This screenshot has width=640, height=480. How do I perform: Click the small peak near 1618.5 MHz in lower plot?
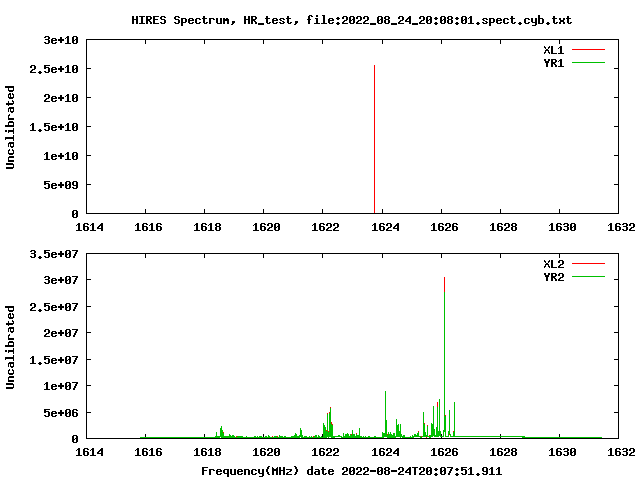(221, 432)
